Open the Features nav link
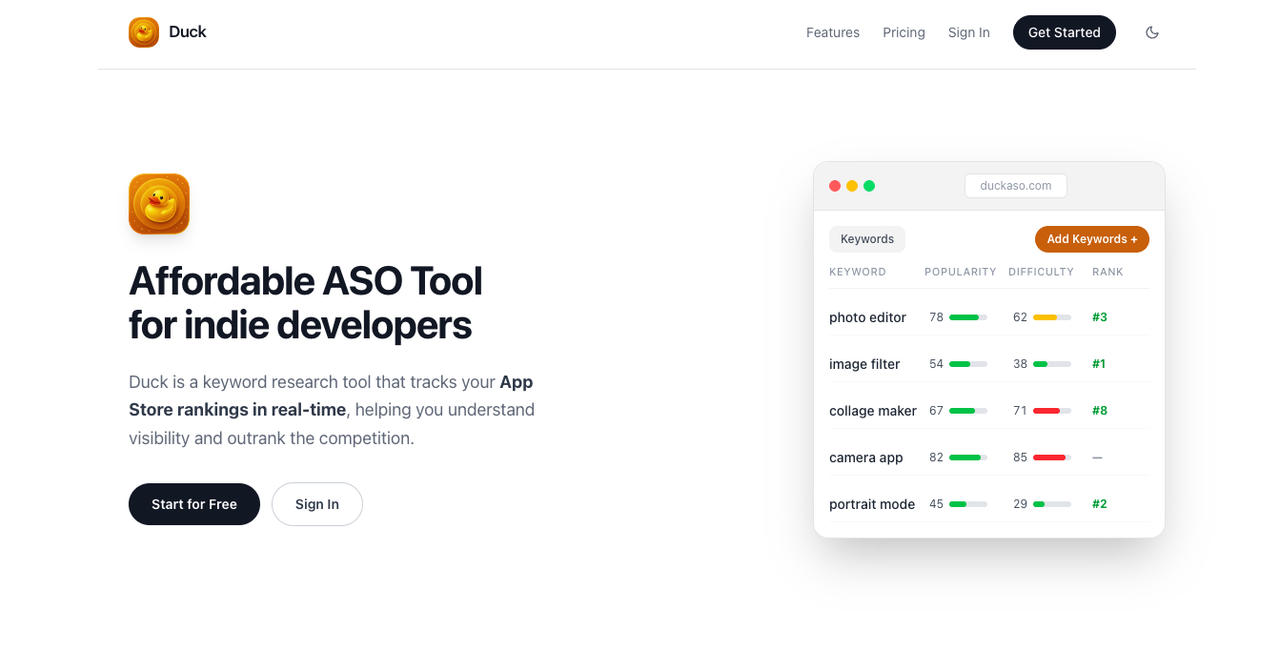The height and width of the screenshot is (651, 1279). pyautogui.click(x=833, y=32)
